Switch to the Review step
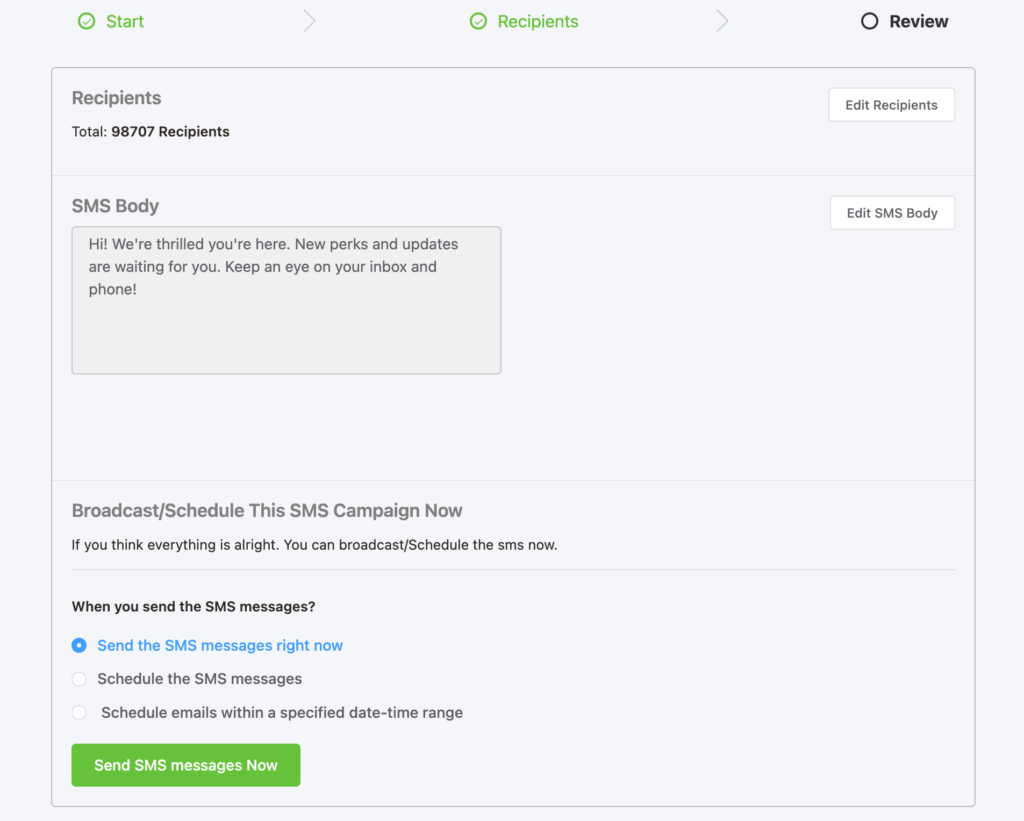 click(x=917, y=21)
